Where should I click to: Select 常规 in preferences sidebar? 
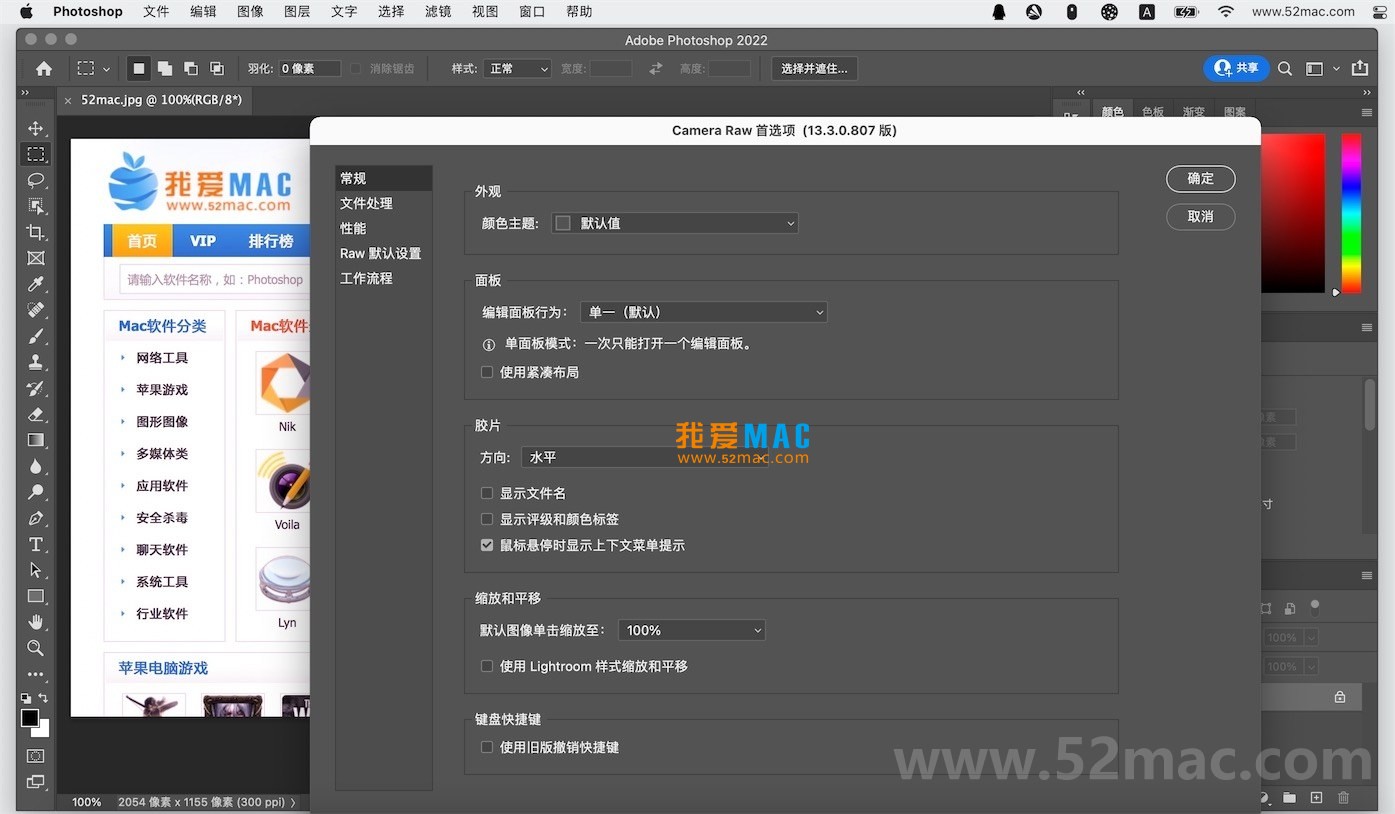click(x=384, y=178)
